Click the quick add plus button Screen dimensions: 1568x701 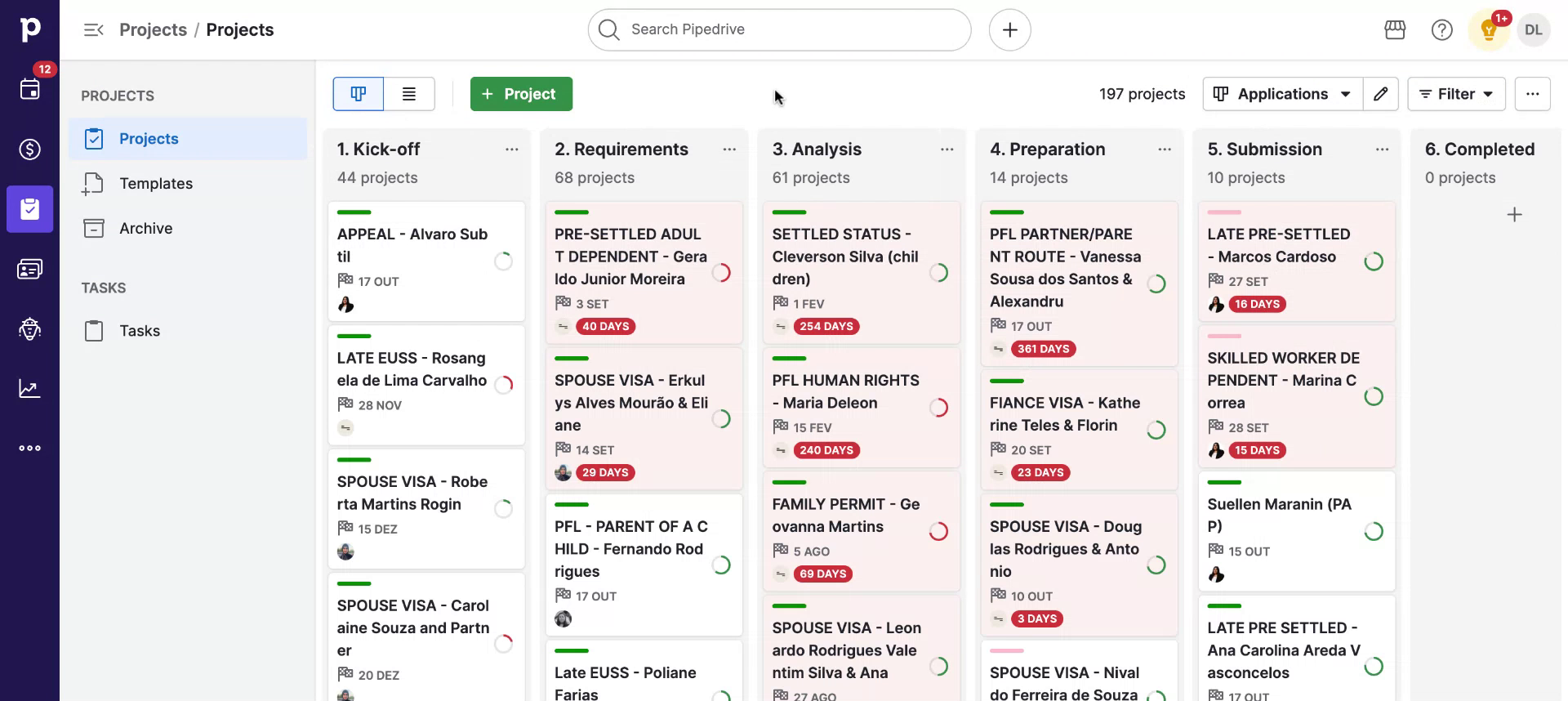1009,30
